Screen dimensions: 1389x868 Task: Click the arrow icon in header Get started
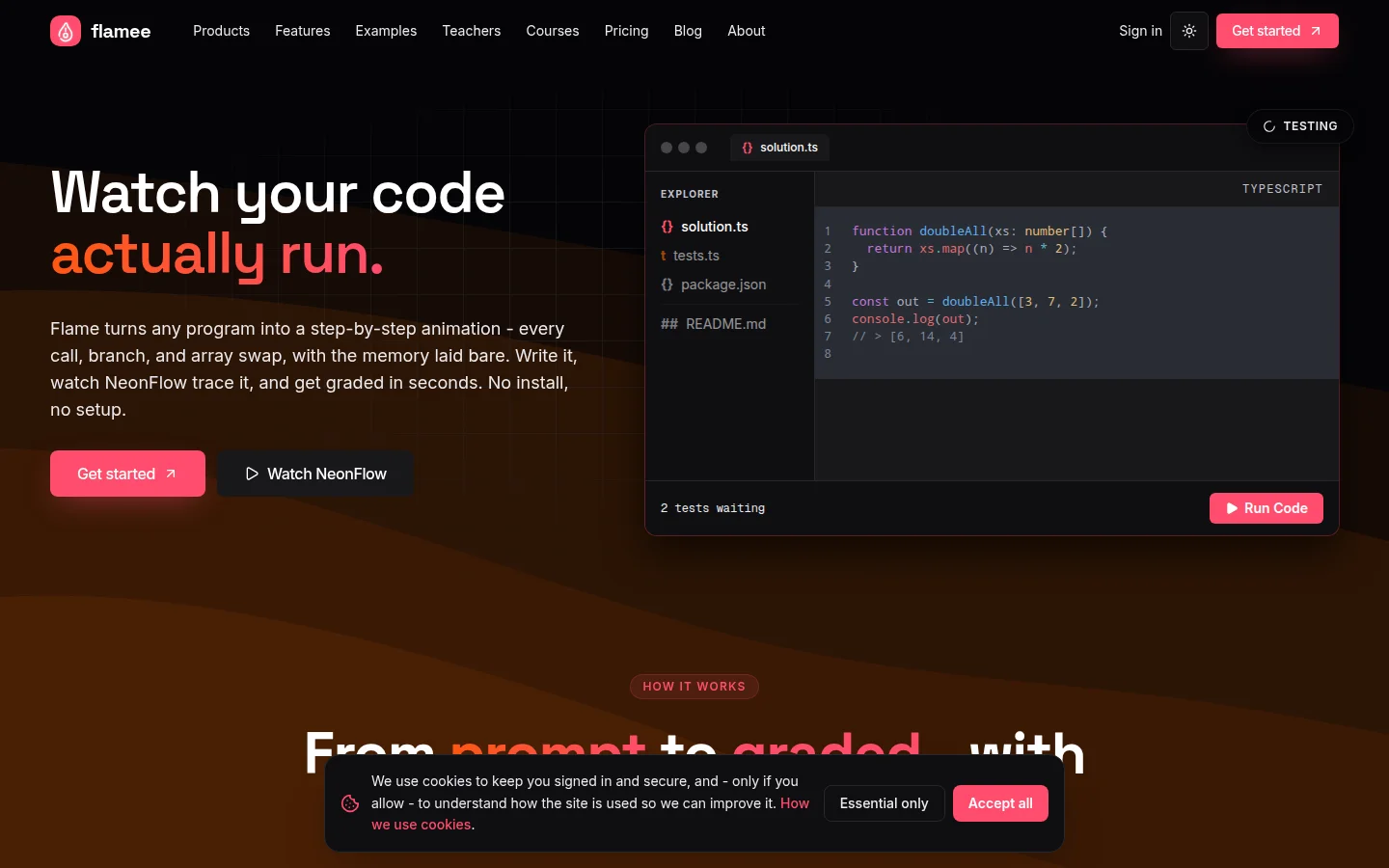tap(1316, 31)
